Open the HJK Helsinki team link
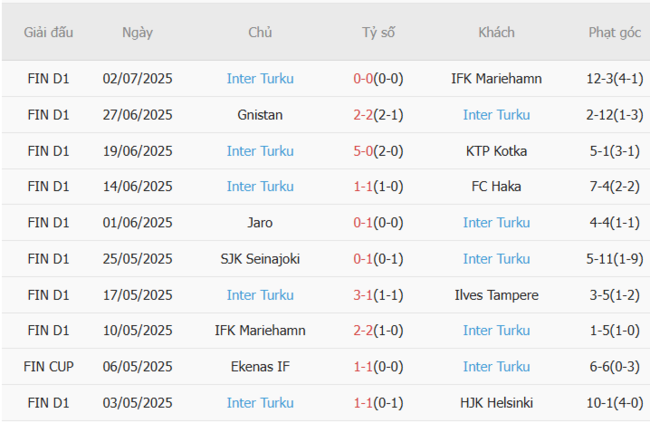Viewport: 650px width, 423px height. point(496,403)
